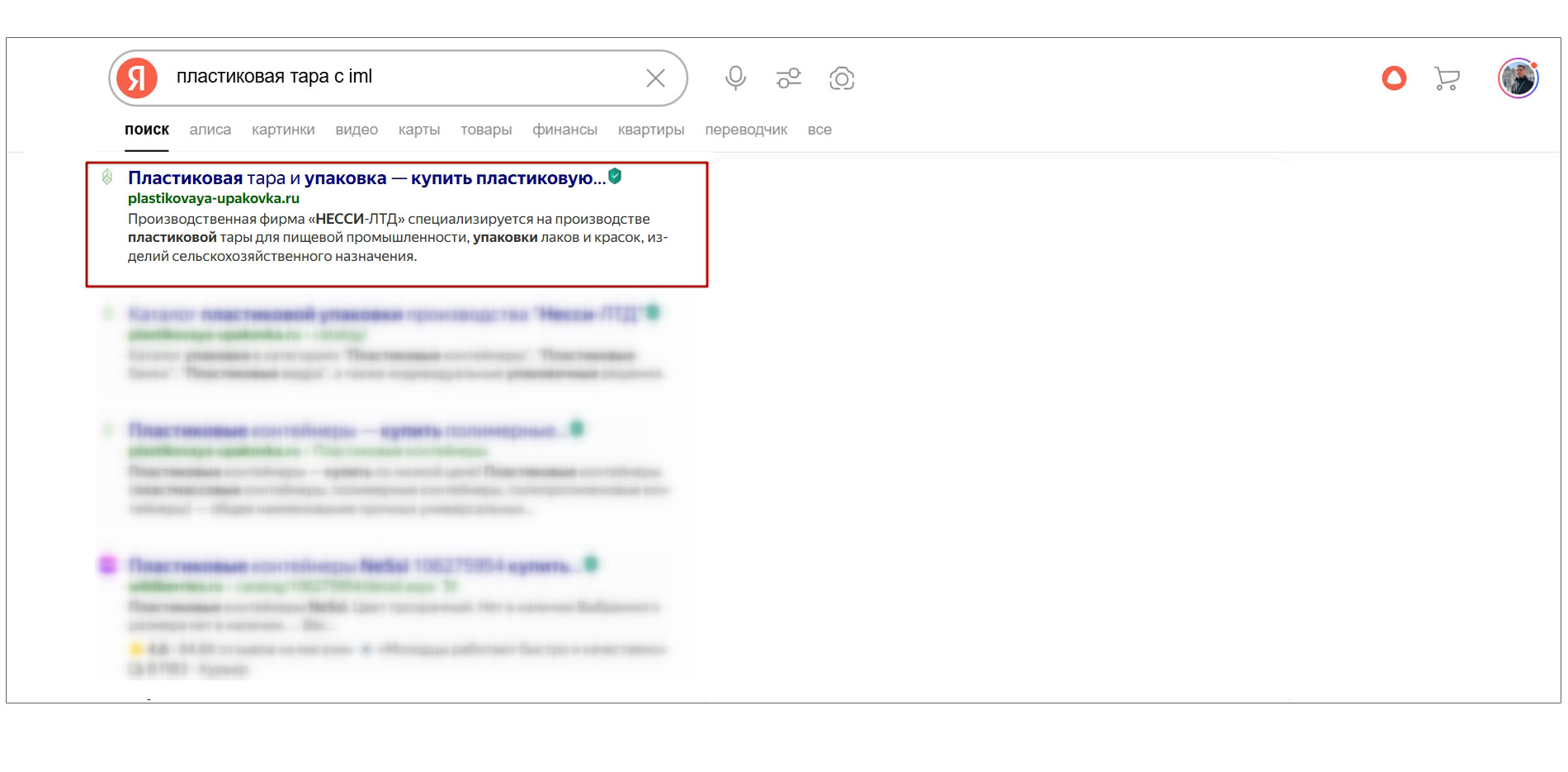Activate voice search microphone icon
The image size is (1568, 772).
(x=735, y=78)
